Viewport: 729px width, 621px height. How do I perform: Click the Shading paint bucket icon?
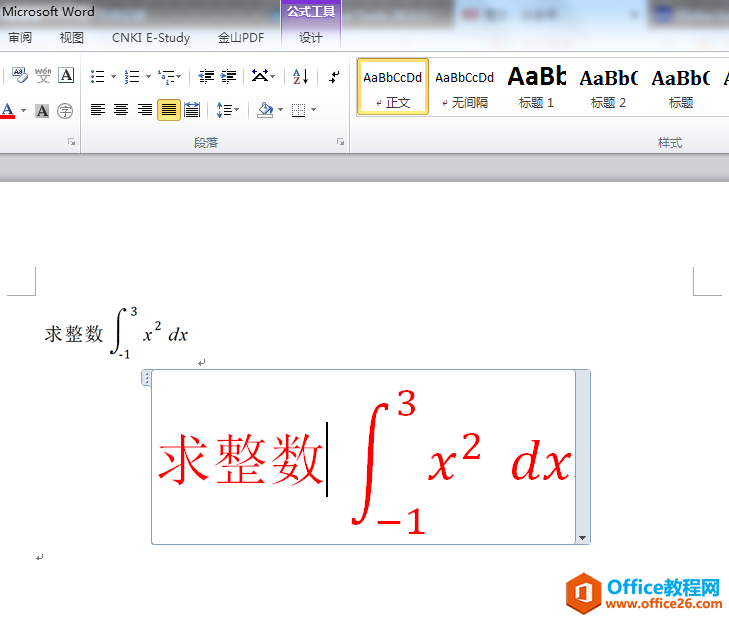pos(265,110)
